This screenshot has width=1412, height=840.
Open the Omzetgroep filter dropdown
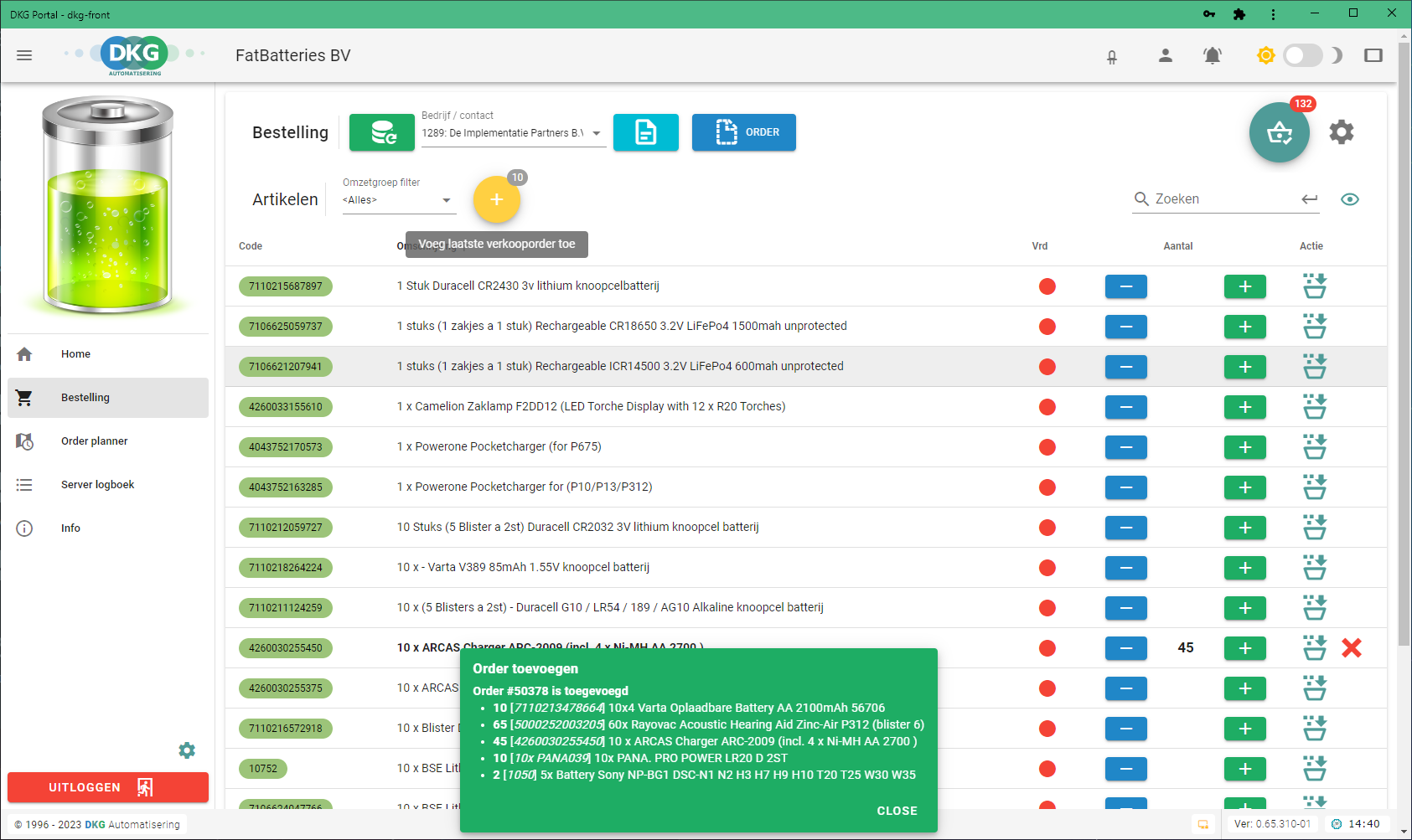(x=399, y=200)
